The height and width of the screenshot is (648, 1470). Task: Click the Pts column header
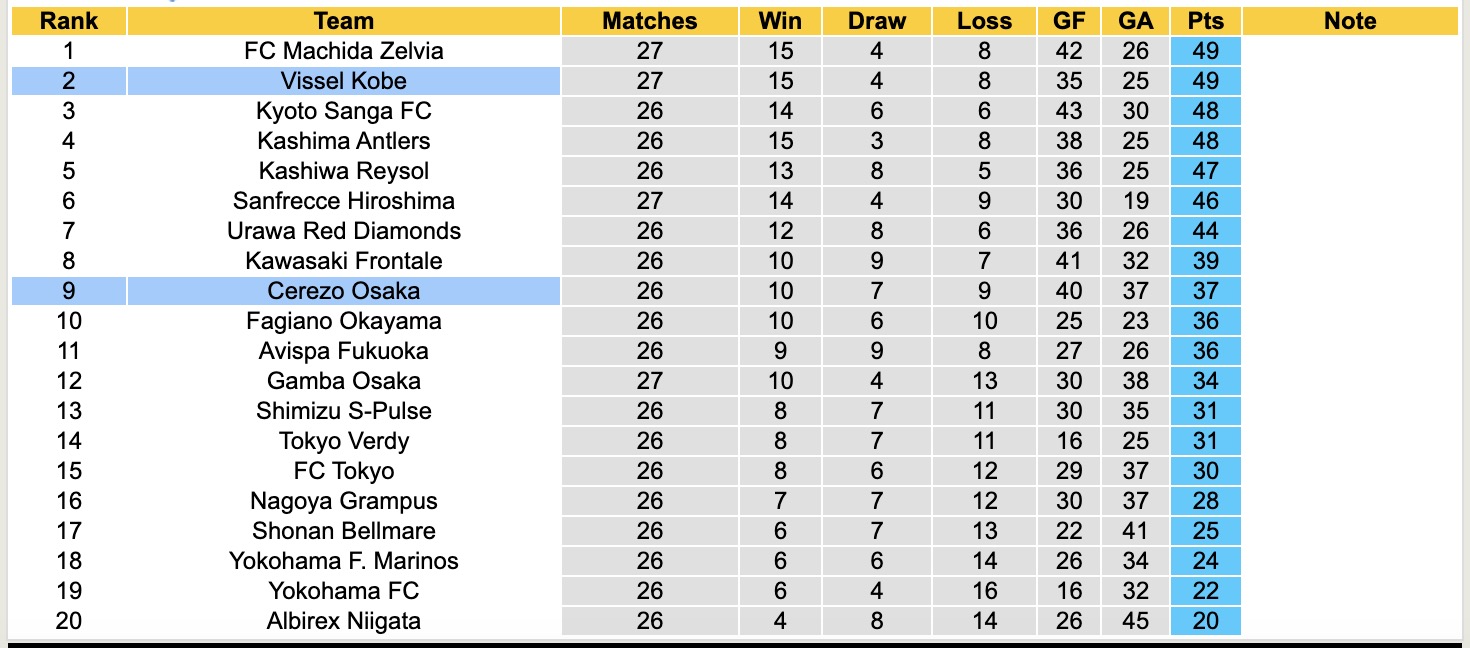(1205, 21)
